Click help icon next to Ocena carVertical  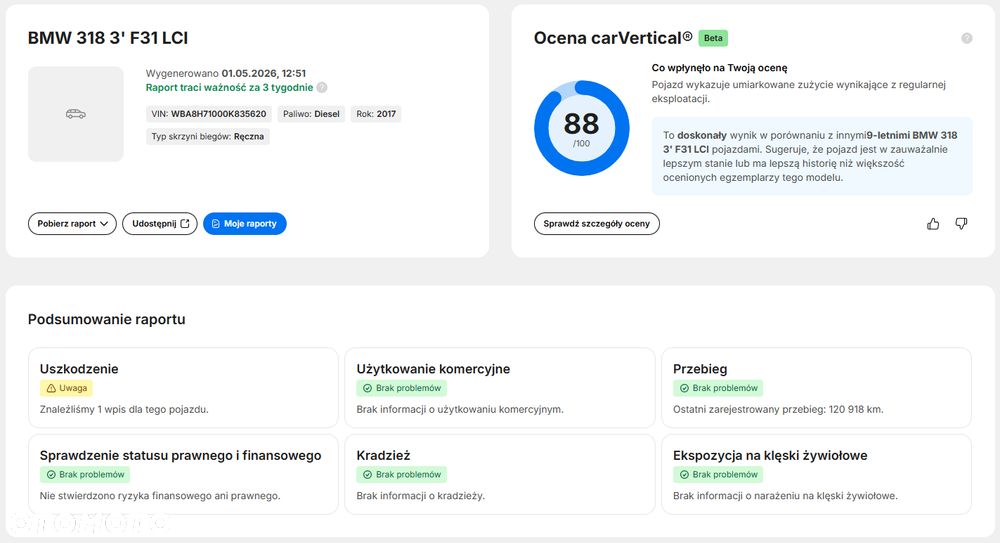click(x=967, y=38)
